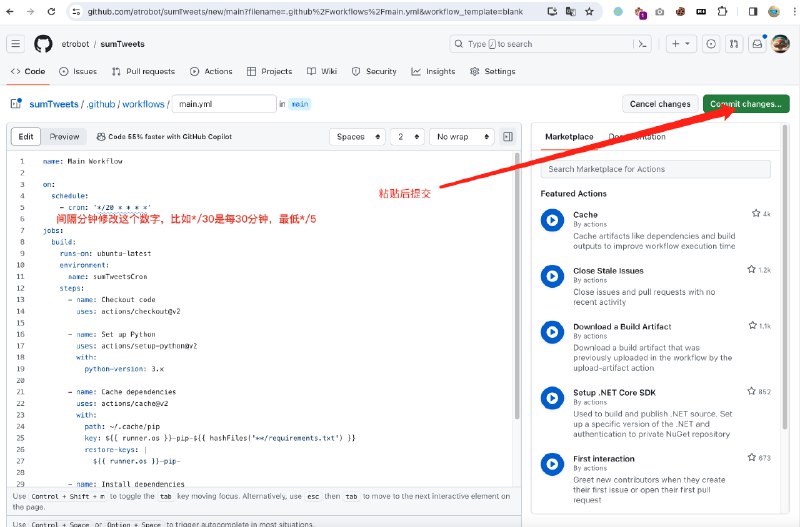Viewport: 800px width, 527px height.
Task: Open the user profile avatar menu
Action: 780,44
